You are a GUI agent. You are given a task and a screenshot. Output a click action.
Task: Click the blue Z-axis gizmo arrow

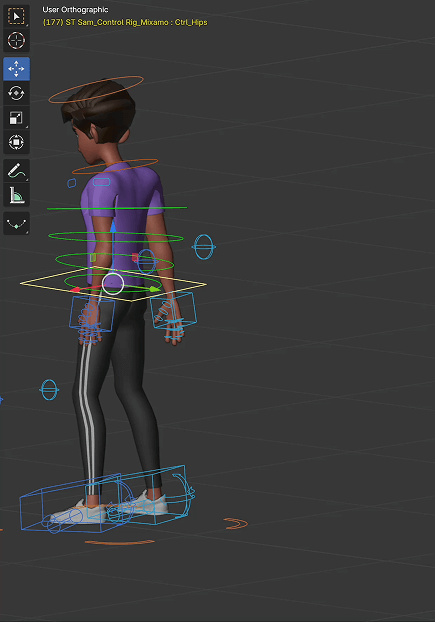coord(113,228)
